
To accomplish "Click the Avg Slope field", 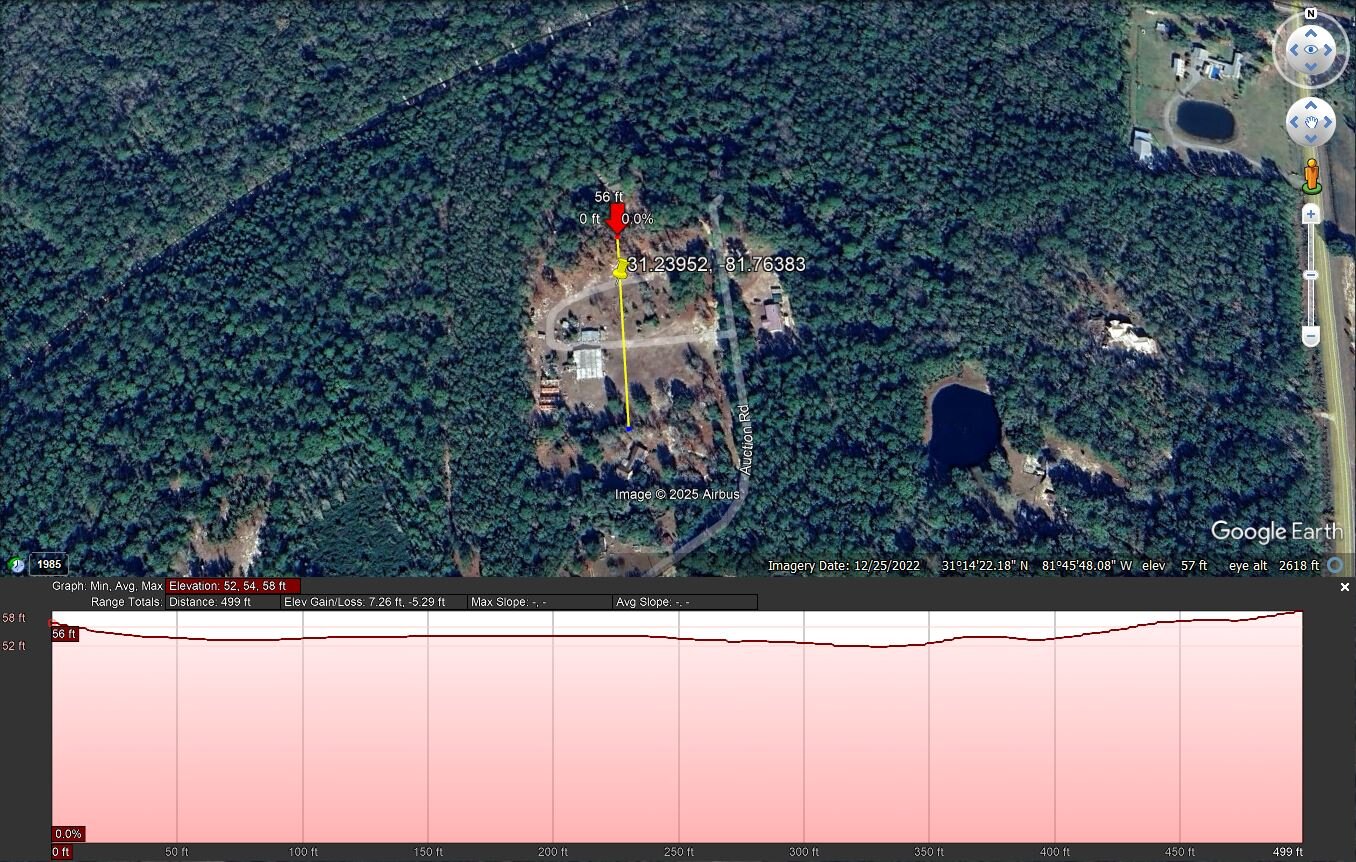I will tap(684, 602).
